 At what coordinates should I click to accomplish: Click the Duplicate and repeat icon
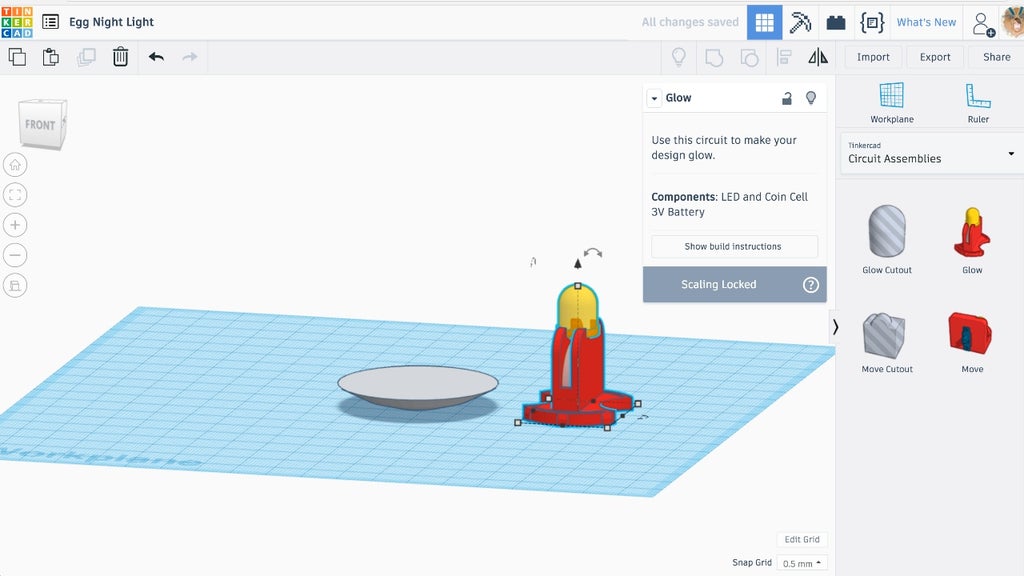[86, 57]
